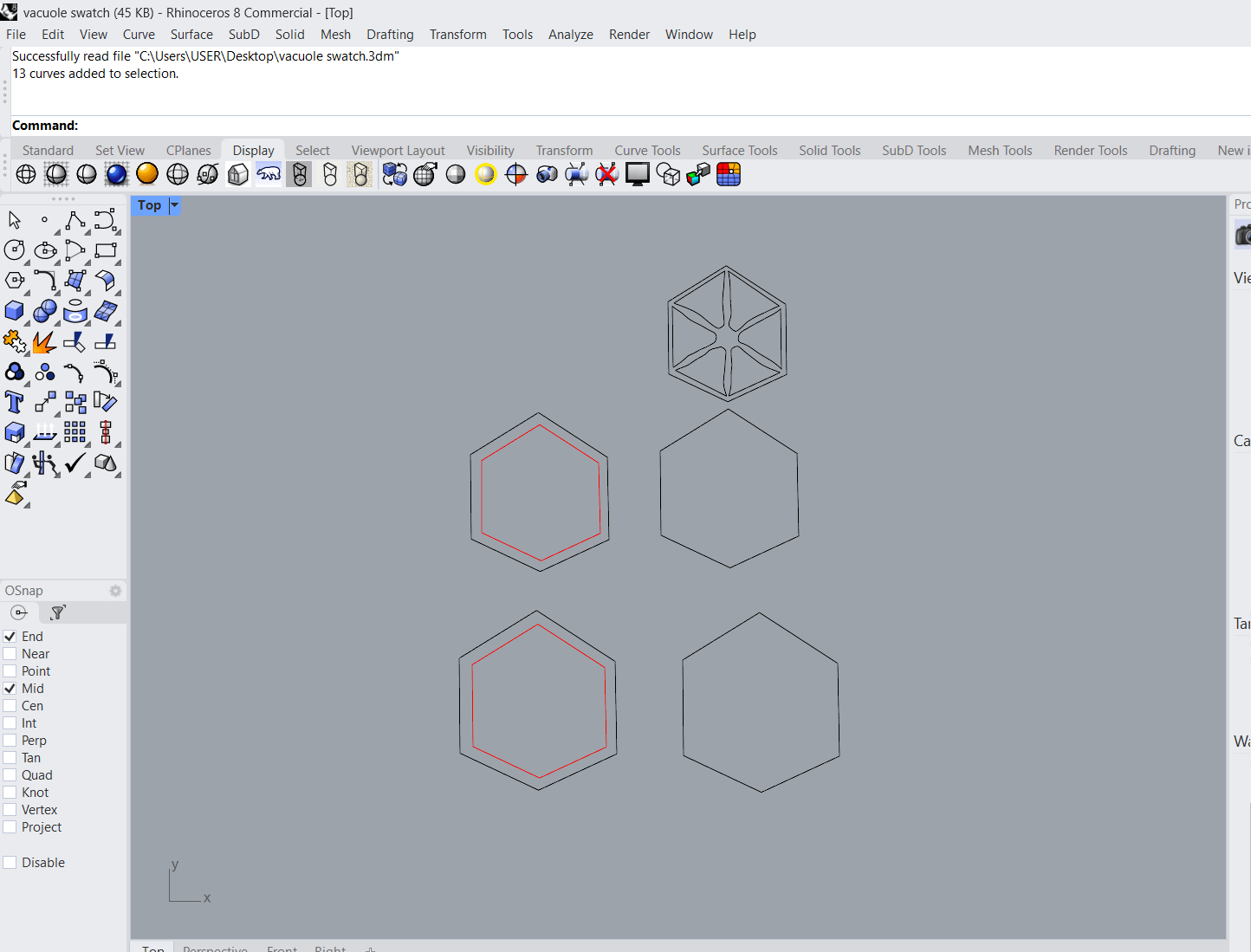Tick the Disable osnap checkbox
The height and width of the screenshot is (952, 1251).
tap(10, 863)
